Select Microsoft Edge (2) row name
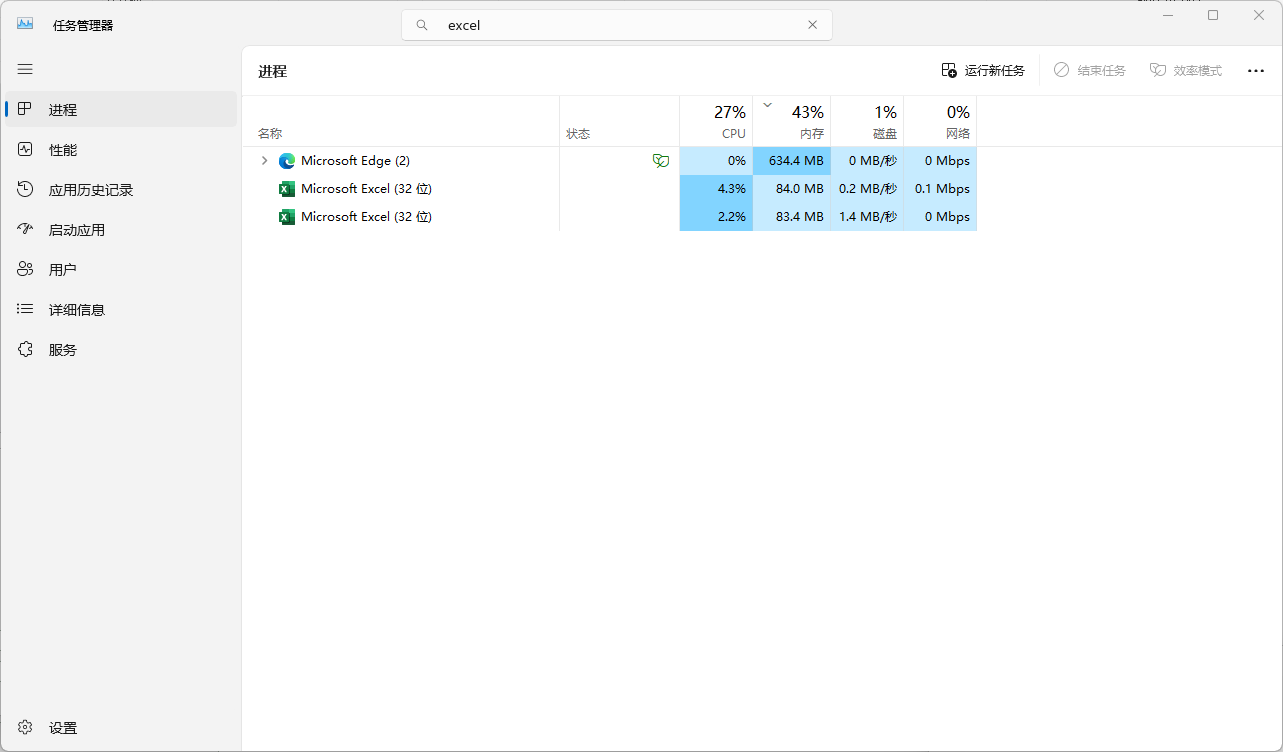This screenshot has height=752, width=1283. 355,160
